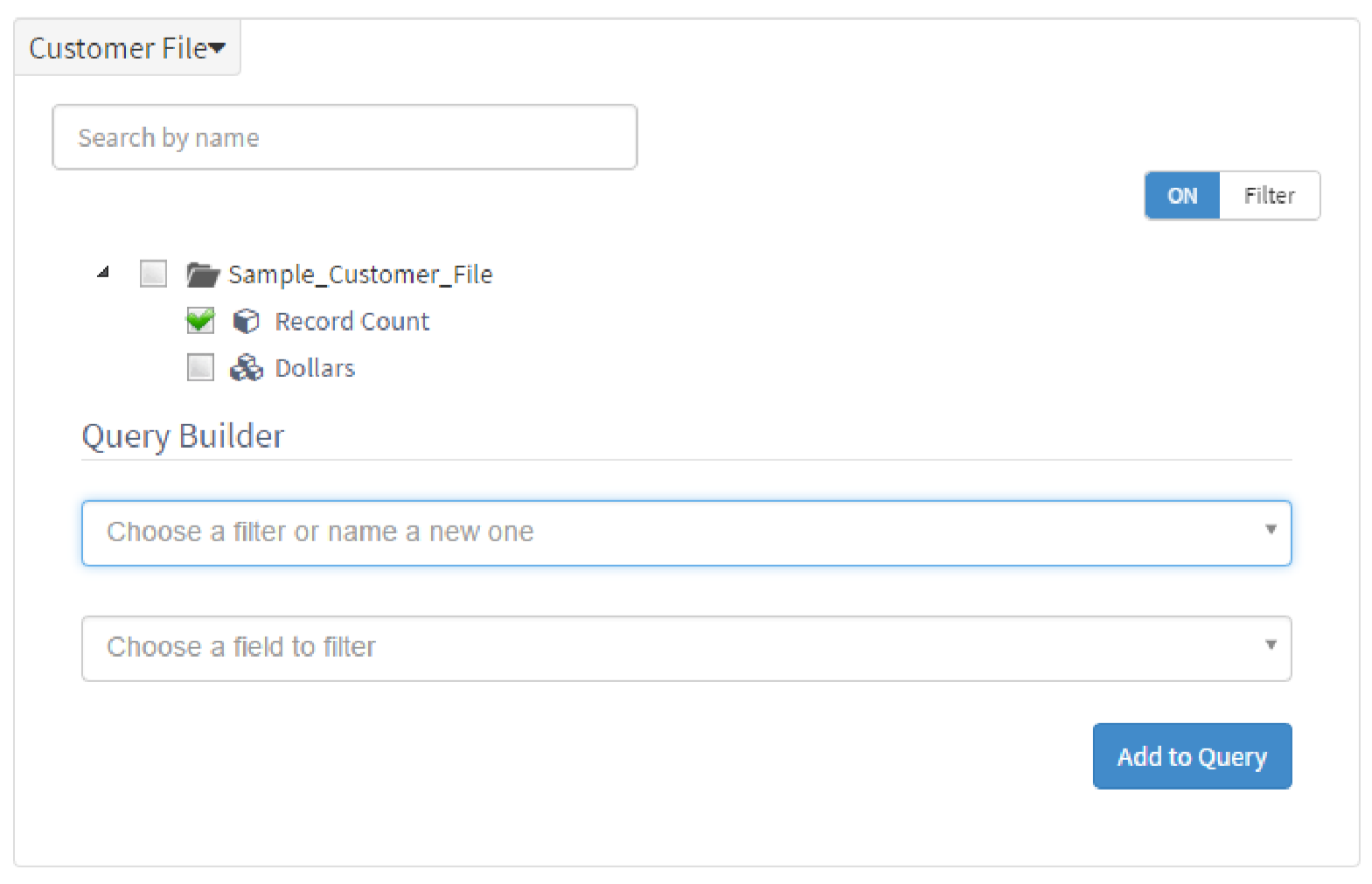Image resolution: width=1372 pixels, height=884 pixels.
Task: Select the Sample_Customer_File label
Action: pyautogui.click(x=360, y=275)
